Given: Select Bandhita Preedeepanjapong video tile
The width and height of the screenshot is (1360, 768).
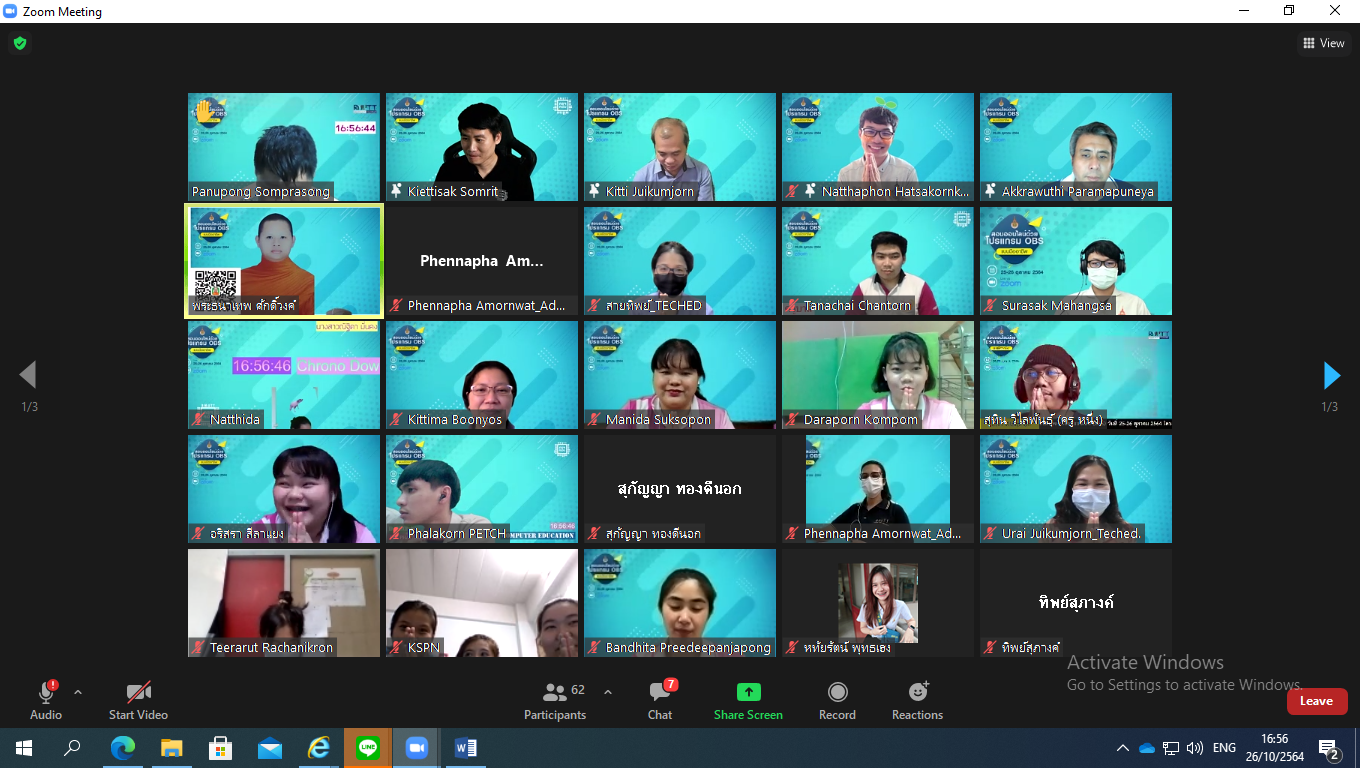Looking at the screenshot, I should point(680,603).
